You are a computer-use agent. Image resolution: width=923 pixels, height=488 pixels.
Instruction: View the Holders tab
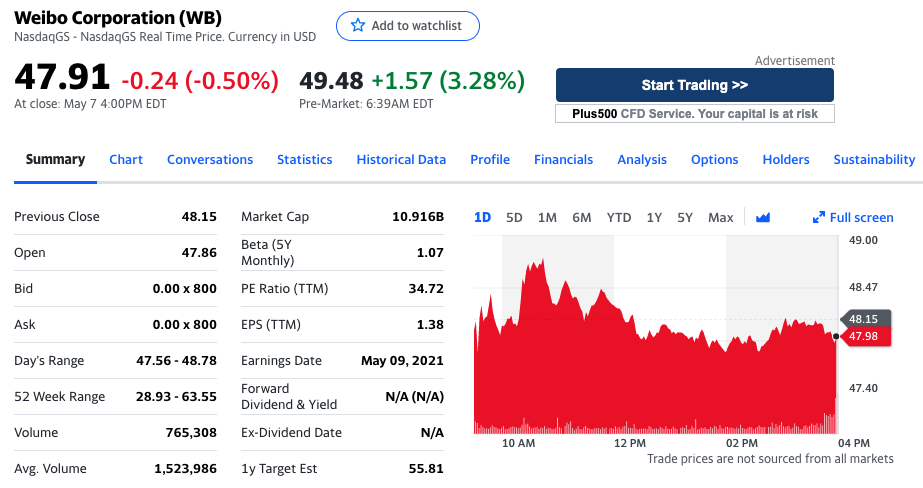point(786,160)
